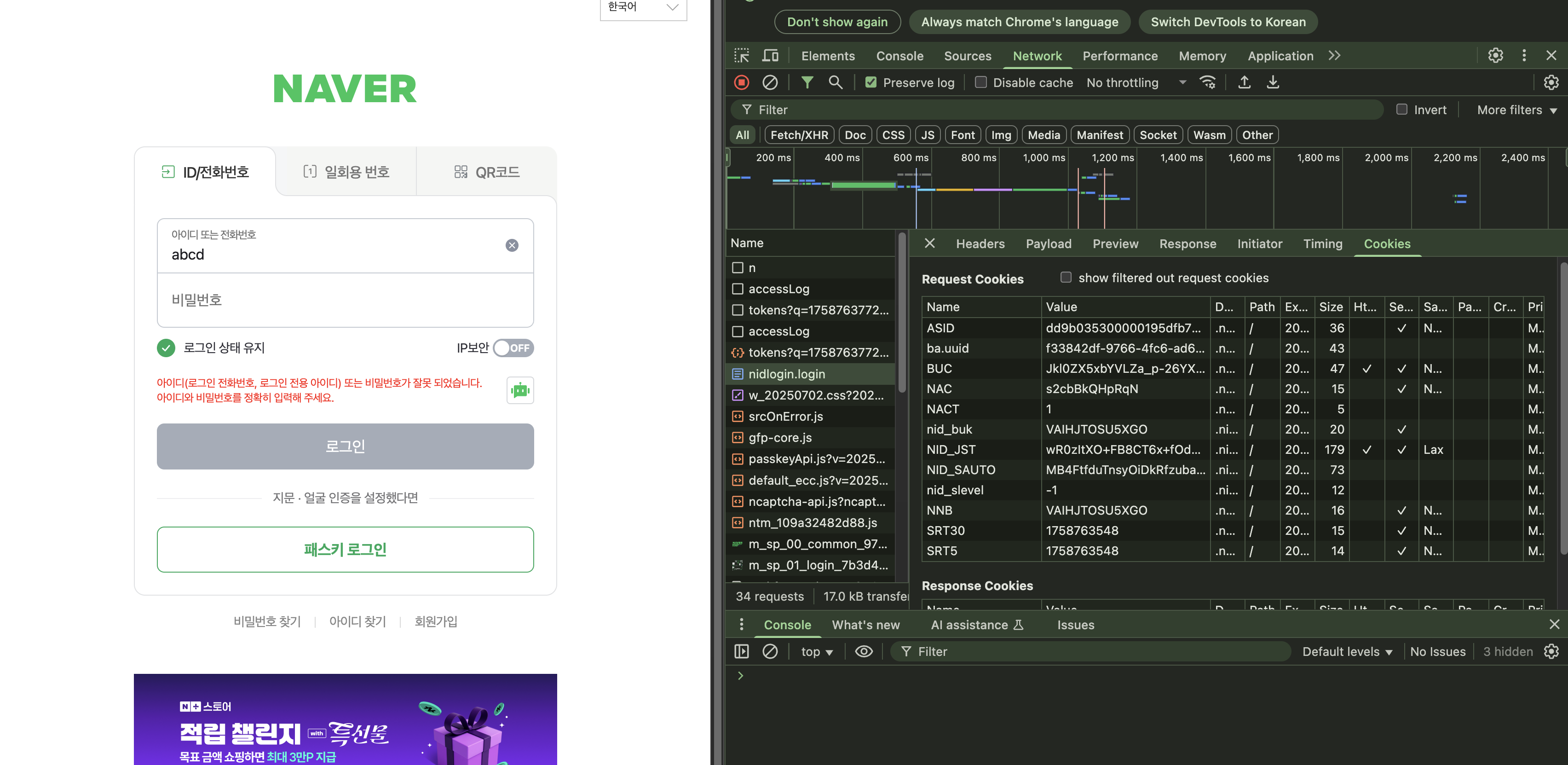Viewport: 1568px width, 765px height.
Task: Create live expression eye icon
Action: tap(864, 651)
